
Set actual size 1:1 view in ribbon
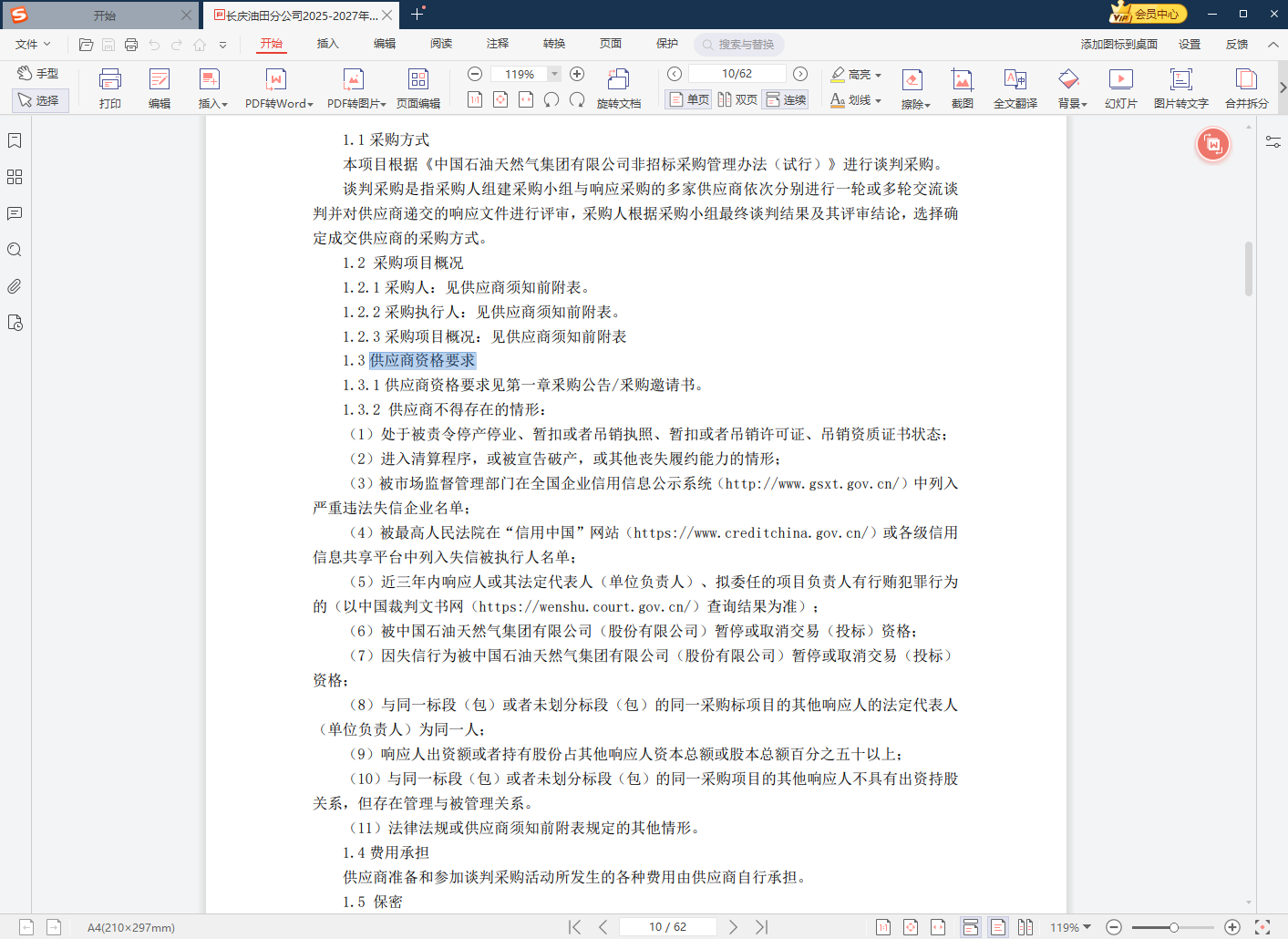pyautogui.click(x=475, y=99)
